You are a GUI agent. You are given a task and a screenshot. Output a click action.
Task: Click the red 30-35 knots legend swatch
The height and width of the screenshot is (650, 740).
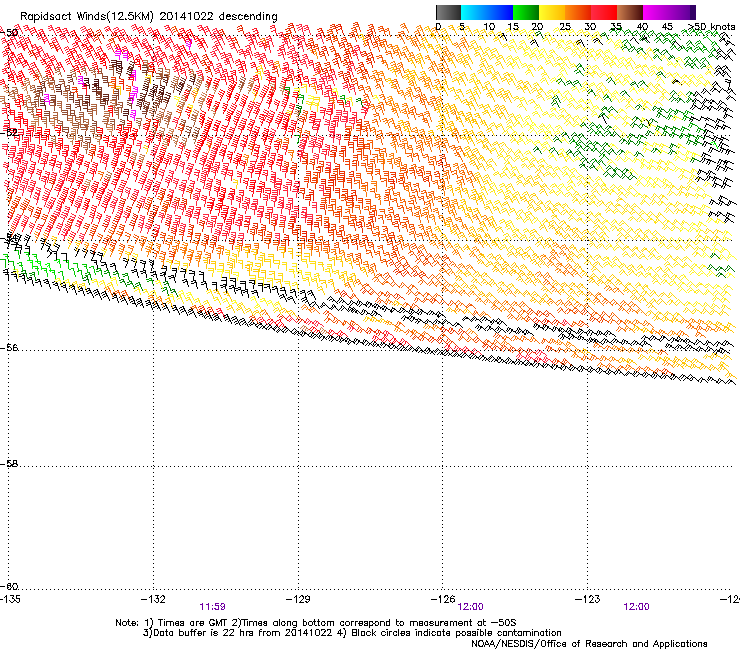604,12
